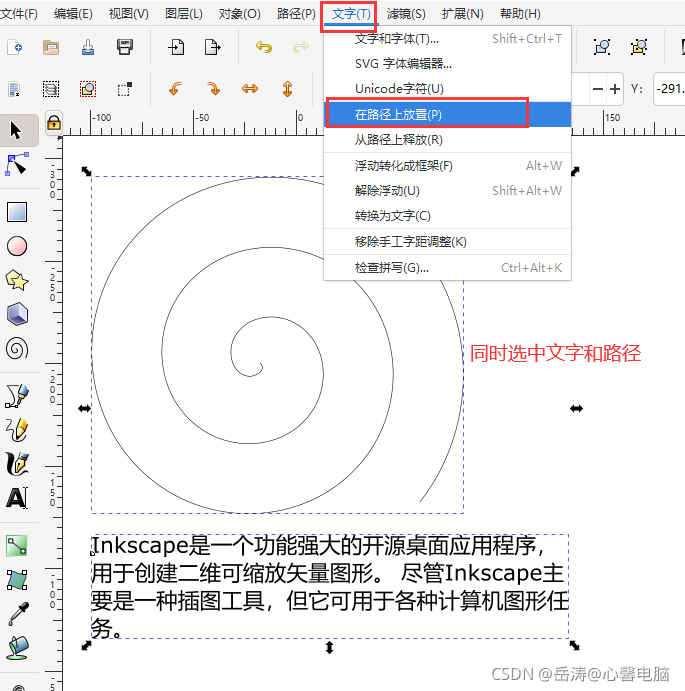Click the Y coordinate input field

pos(669,89)
